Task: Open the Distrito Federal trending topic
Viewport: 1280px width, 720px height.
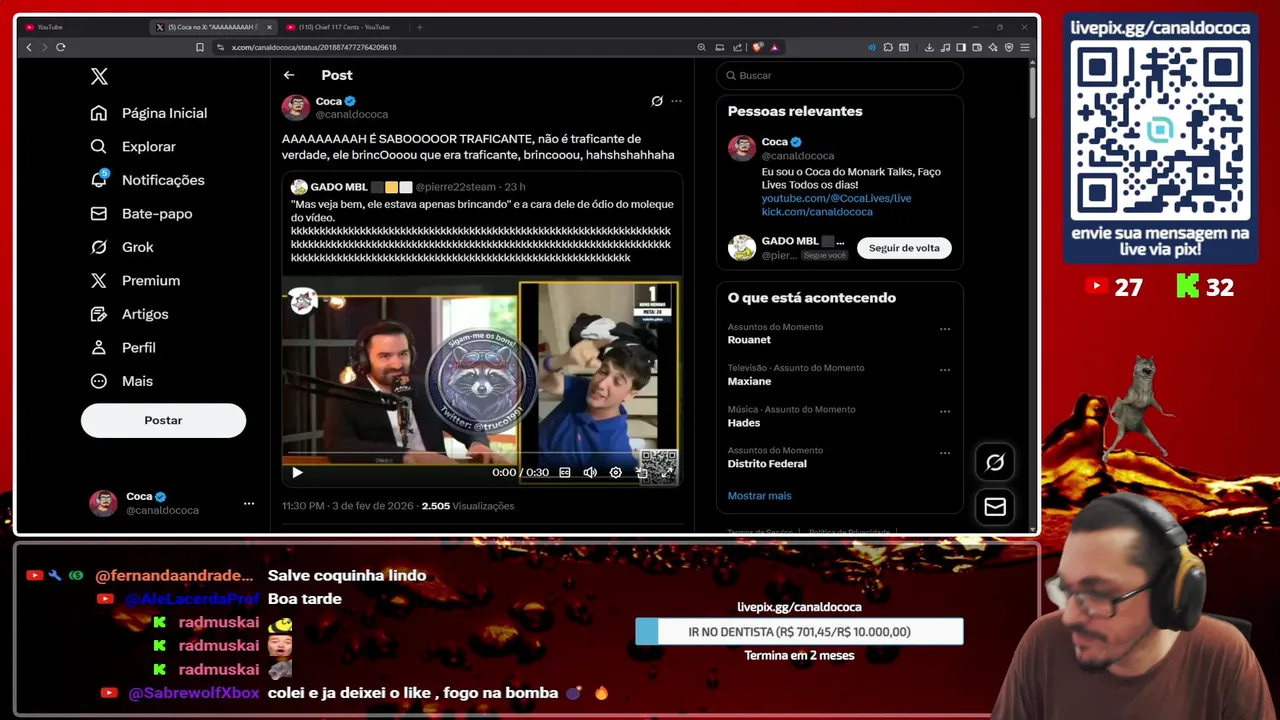Action: pos(767,464)
